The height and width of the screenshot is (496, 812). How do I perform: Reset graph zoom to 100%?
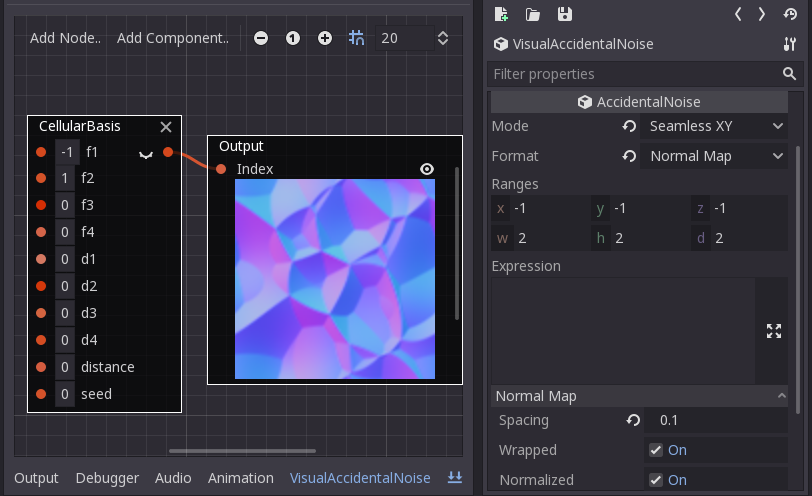coord(293,38)
